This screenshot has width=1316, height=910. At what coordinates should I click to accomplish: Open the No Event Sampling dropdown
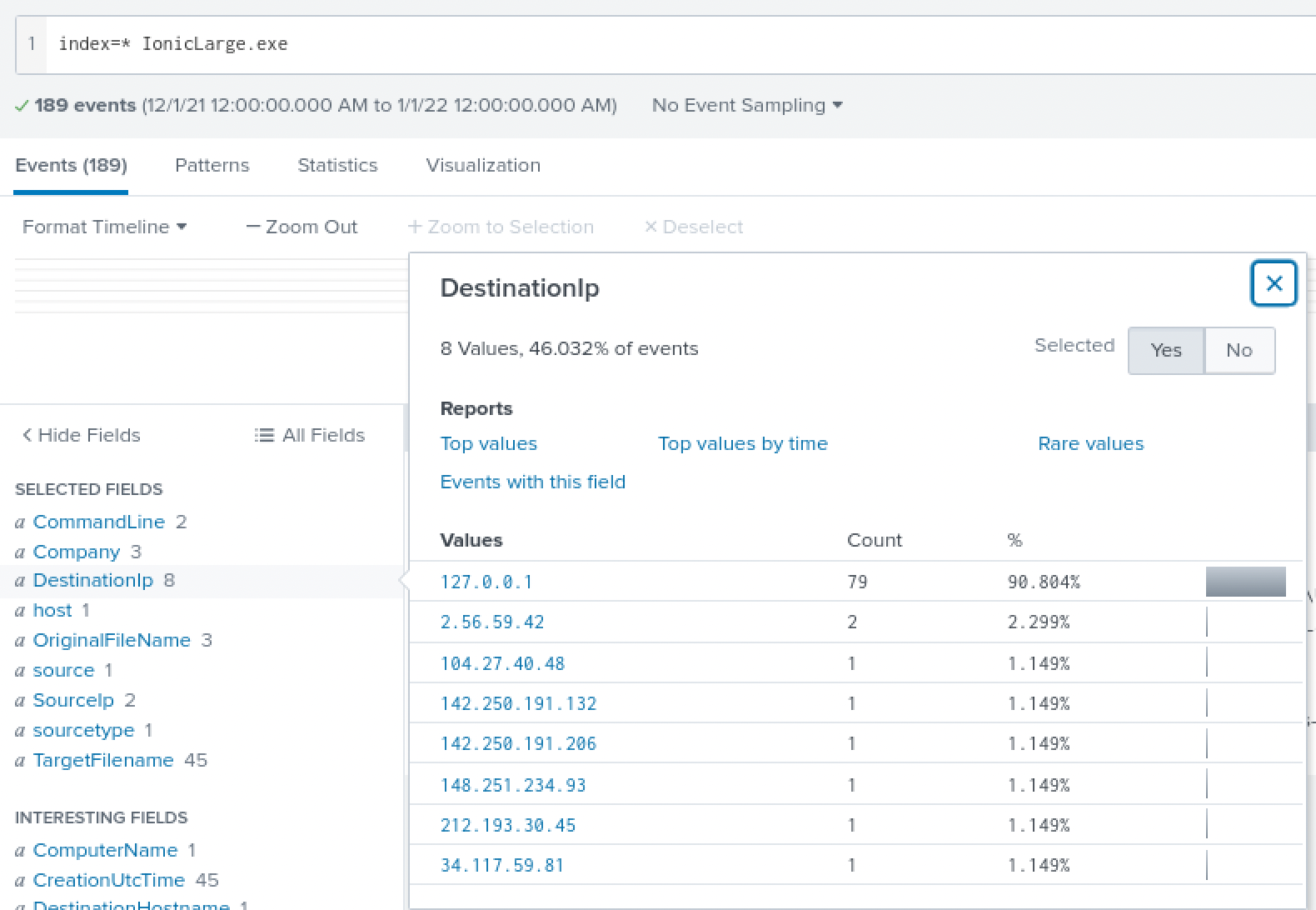coord(747,105)
